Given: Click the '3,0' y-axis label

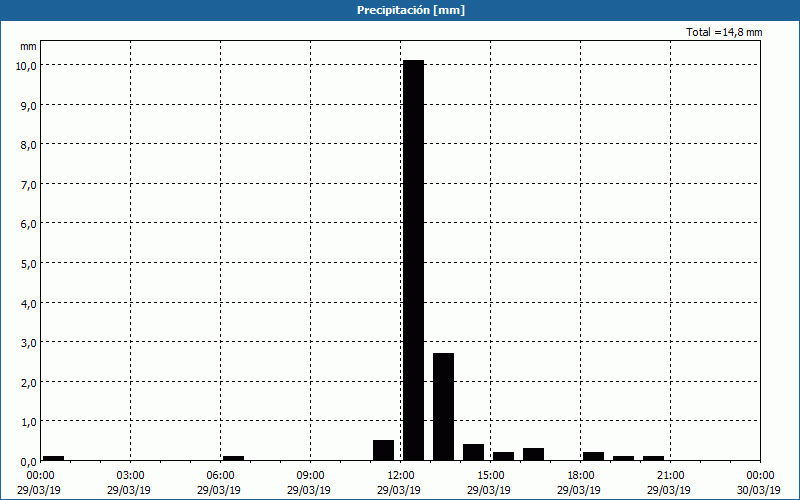Looking at the screenshot, I should (29, 343).
